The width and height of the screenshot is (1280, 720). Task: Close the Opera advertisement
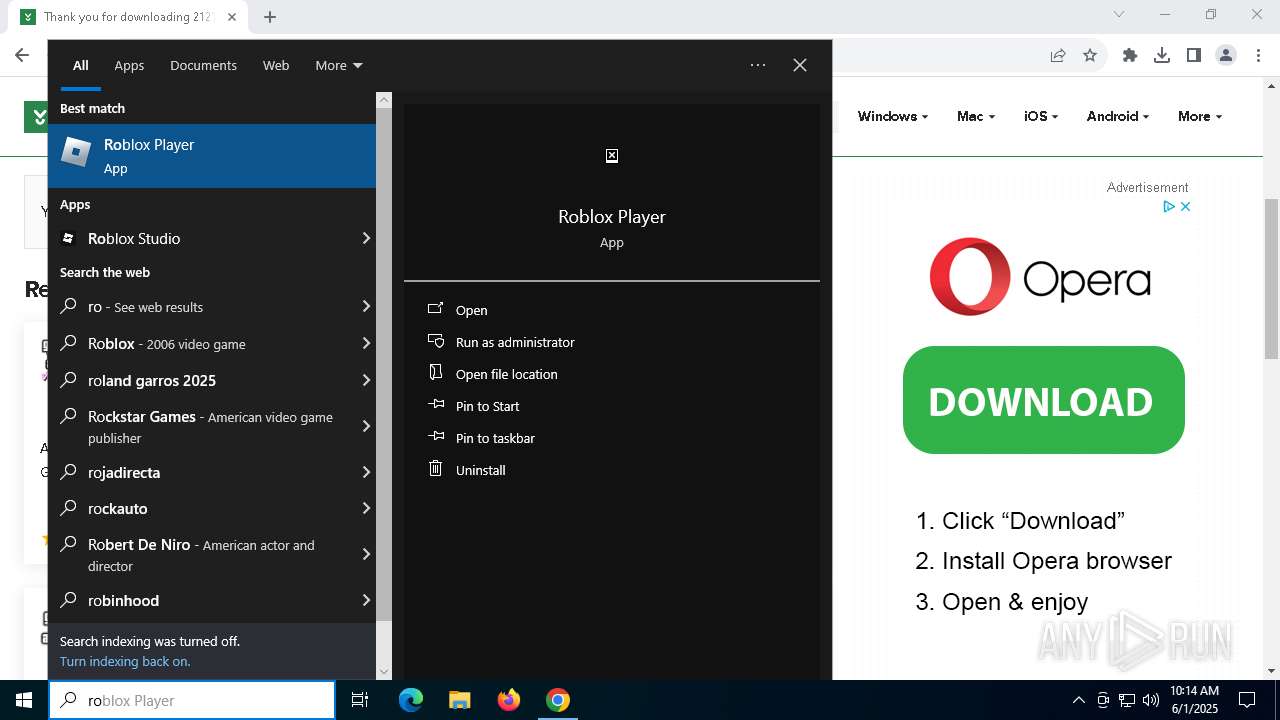[x=1185, y=206]
